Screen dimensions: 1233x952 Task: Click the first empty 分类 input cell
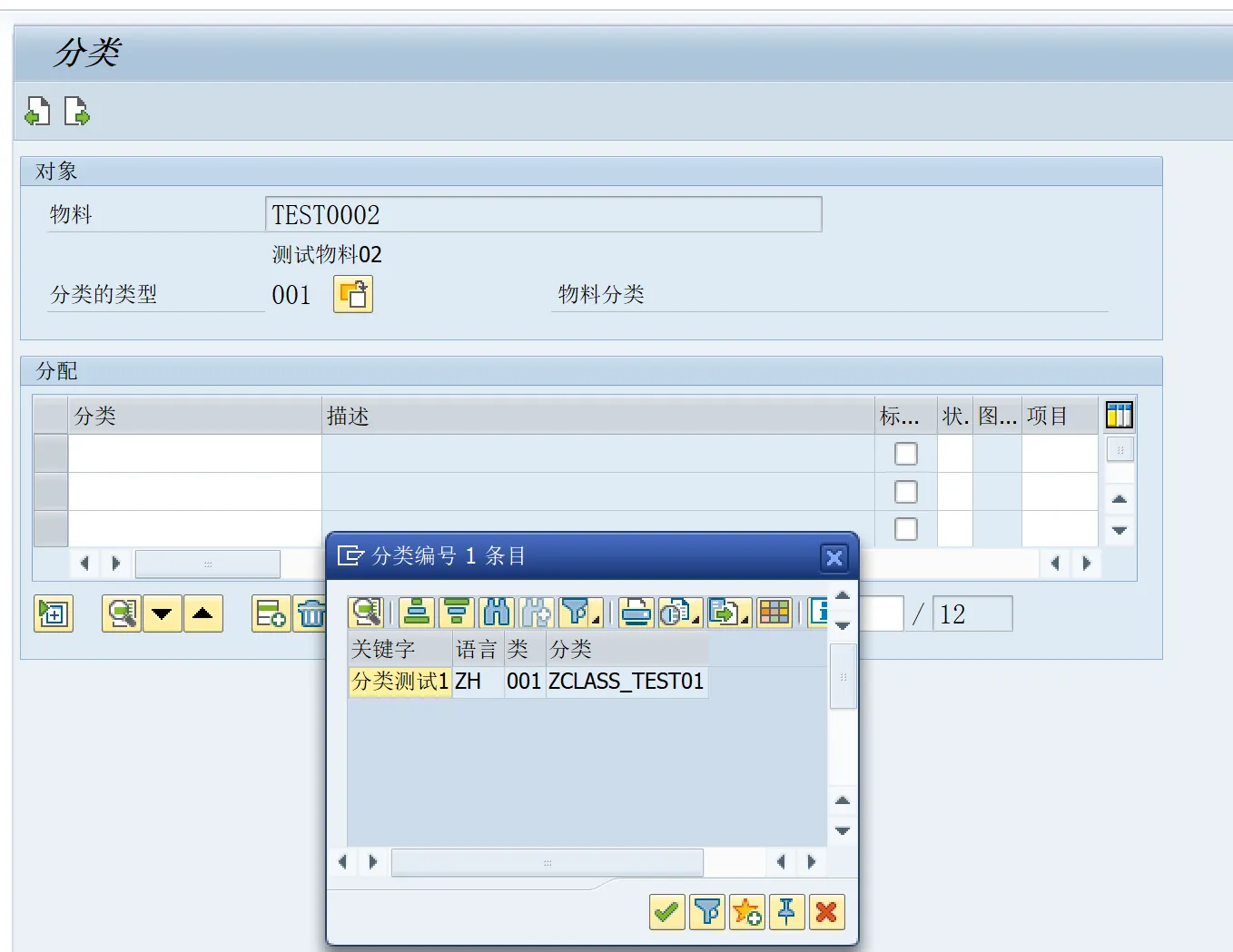(x=194, y=454)
